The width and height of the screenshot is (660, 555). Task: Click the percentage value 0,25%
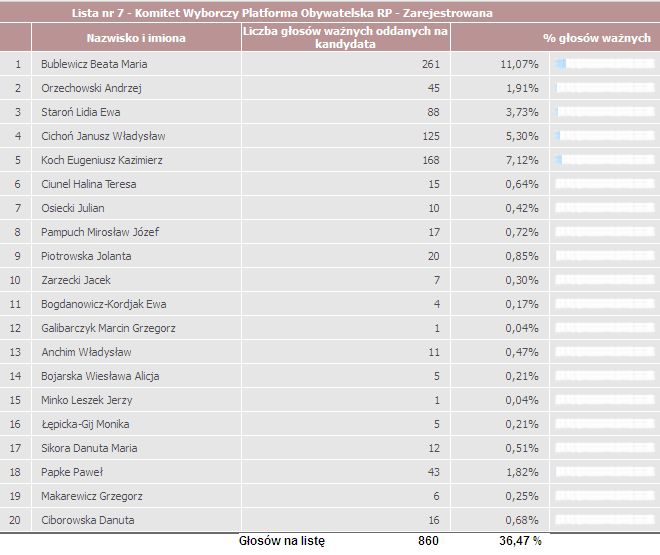[522, 496]
